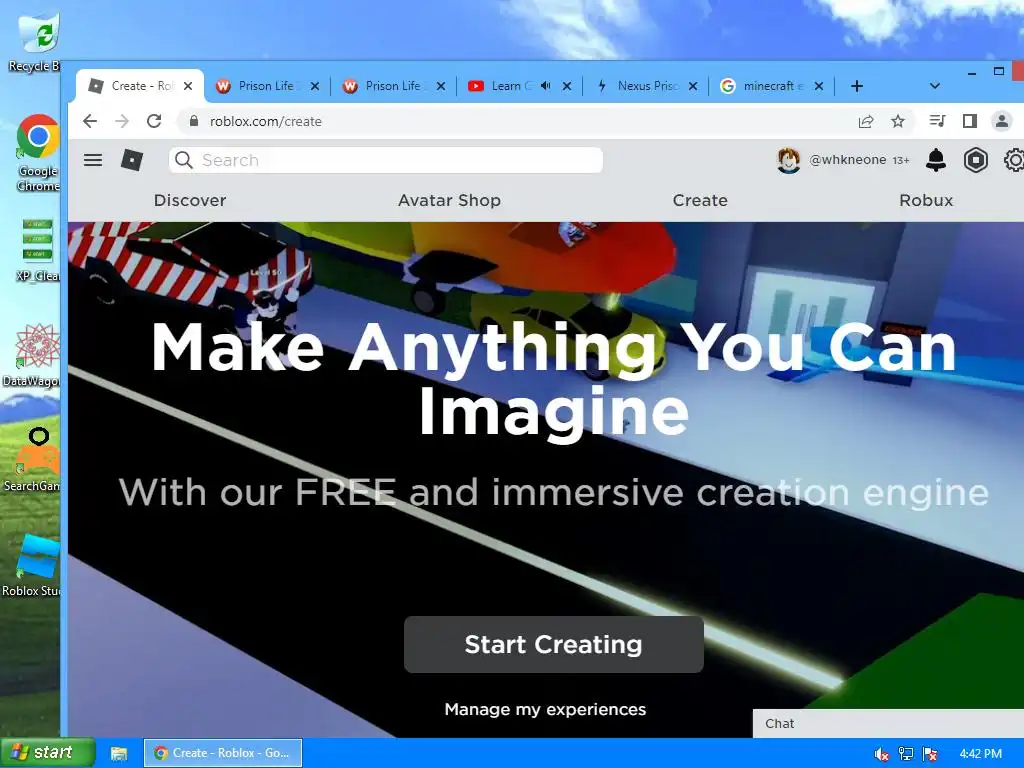Screen dimensions: 1024x768
Task: Reload the roblox.com/create page
Action: (154, 121)
